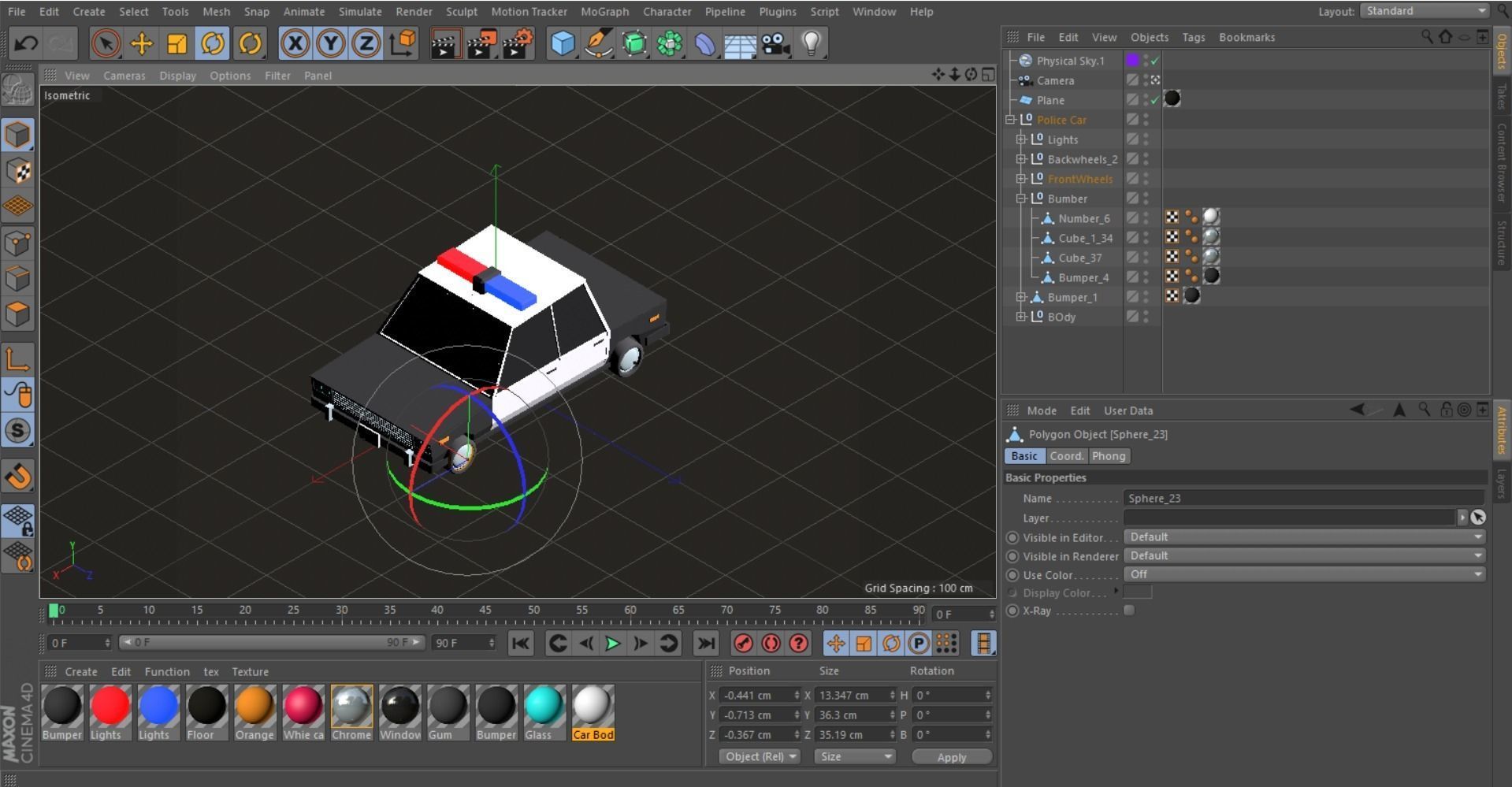This screenshot has height=787, width=1512.
Task: Toggle Autokeying button
Action: click(x=771, y=644)
